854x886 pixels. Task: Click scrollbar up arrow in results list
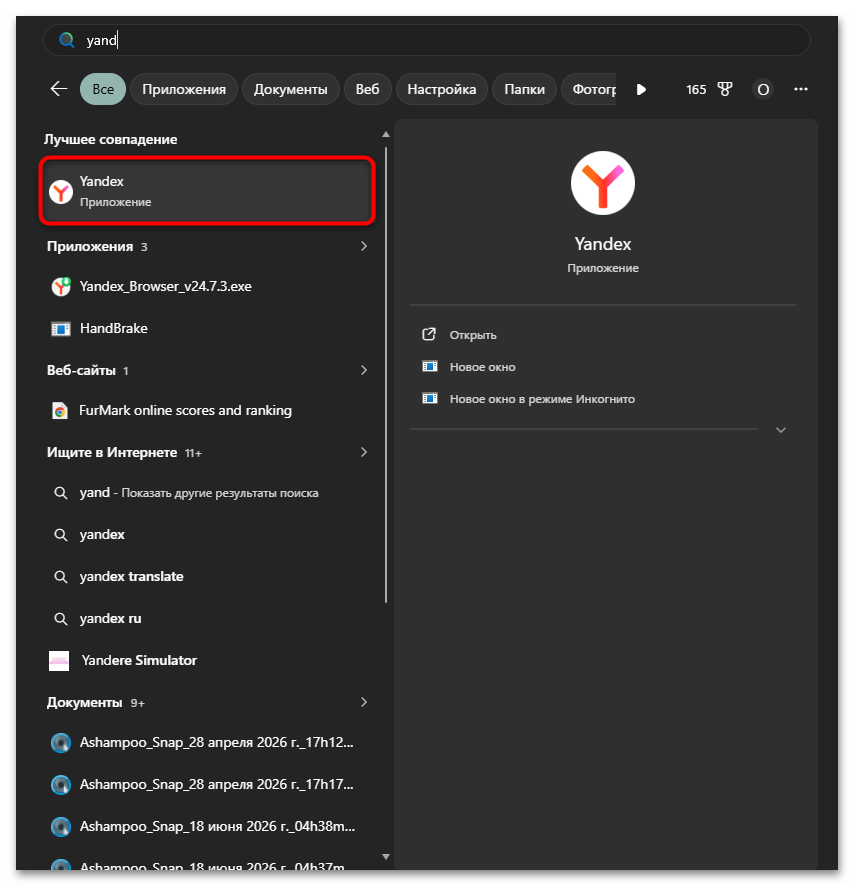(x=386, y=134)
